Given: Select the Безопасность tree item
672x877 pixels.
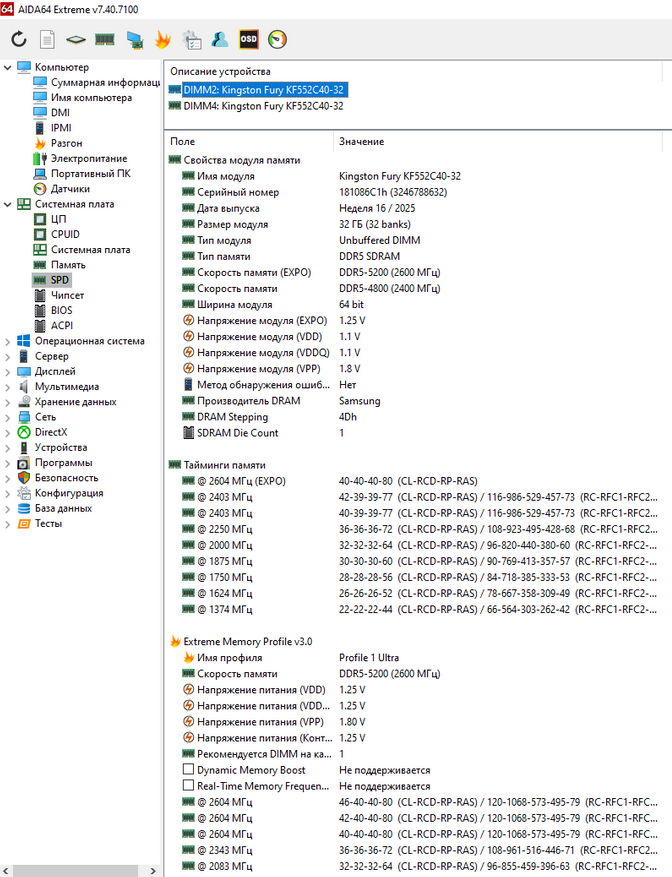Looking at the screenshot, I should [58, 478].
